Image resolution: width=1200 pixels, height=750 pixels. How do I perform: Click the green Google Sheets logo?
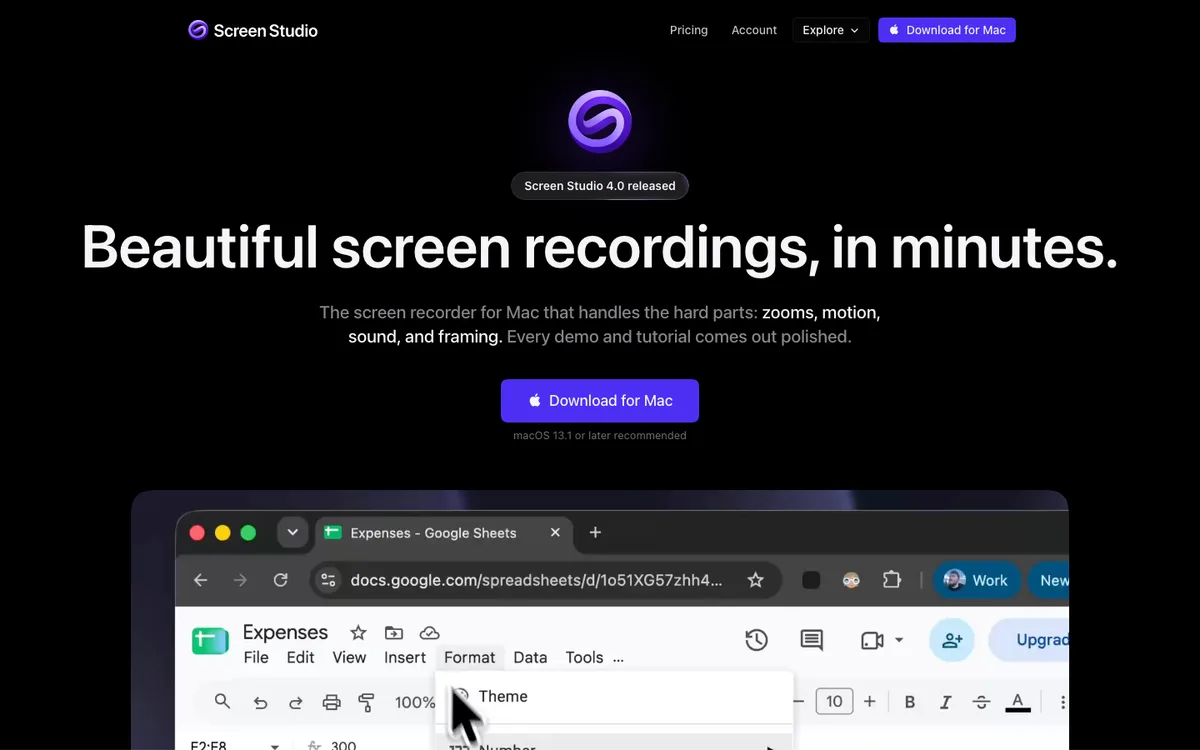tap(210, 641)
